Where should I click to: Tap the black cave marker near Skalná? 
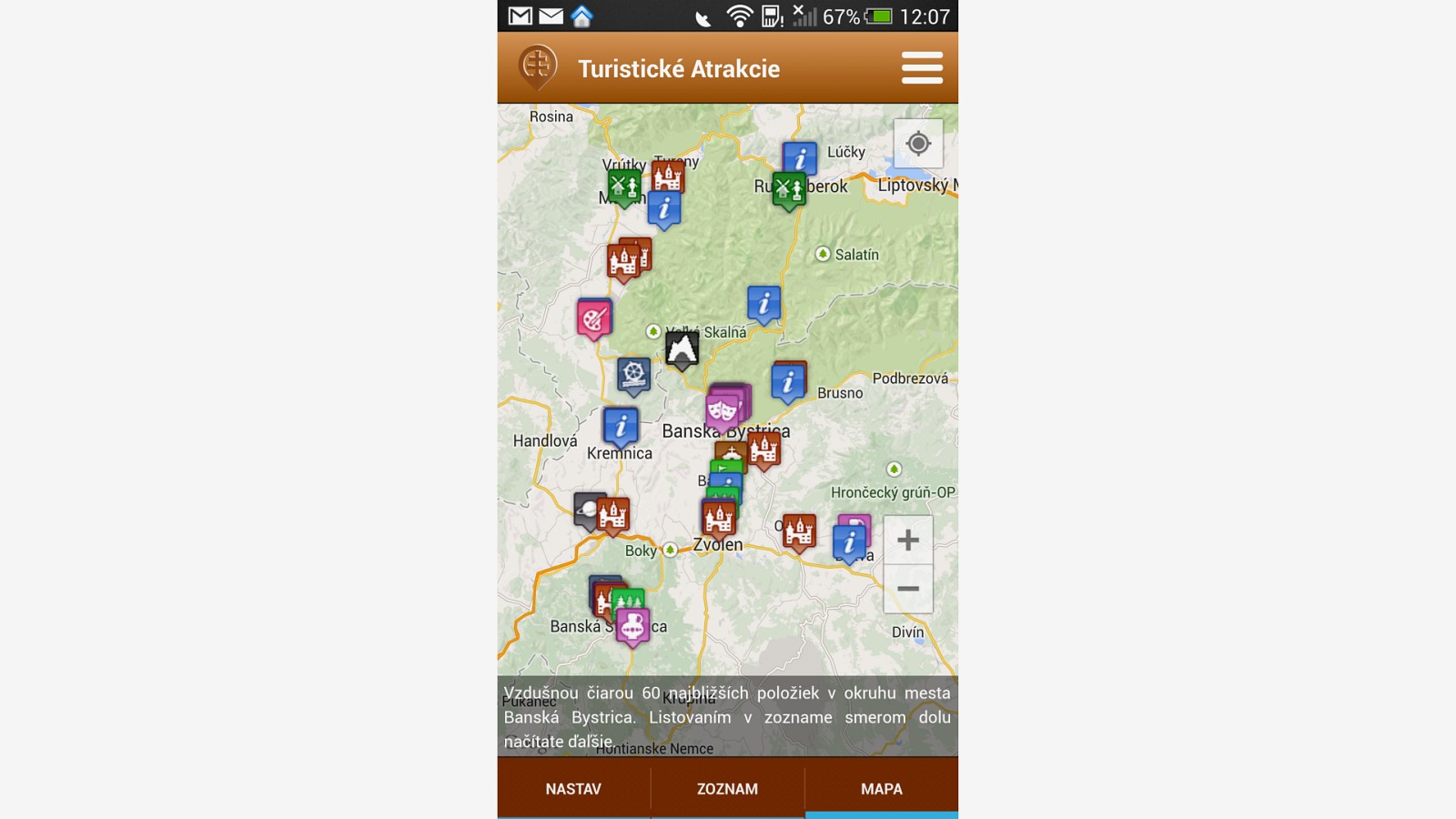point(682,349)
